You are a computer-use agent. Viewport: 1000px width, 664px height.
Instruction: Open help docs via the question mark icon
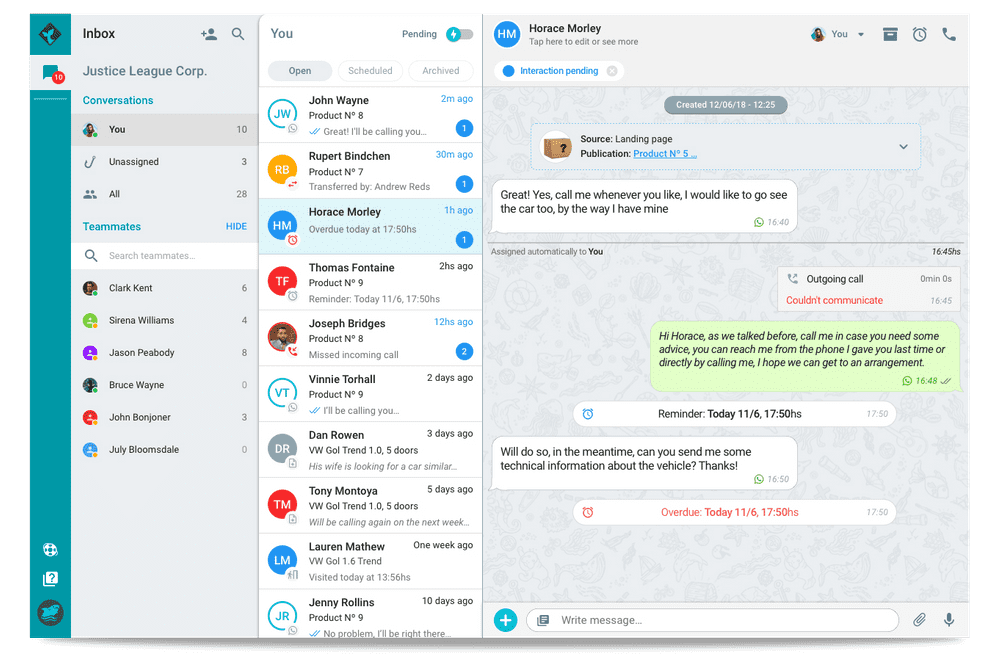click(x=50, y=577)
